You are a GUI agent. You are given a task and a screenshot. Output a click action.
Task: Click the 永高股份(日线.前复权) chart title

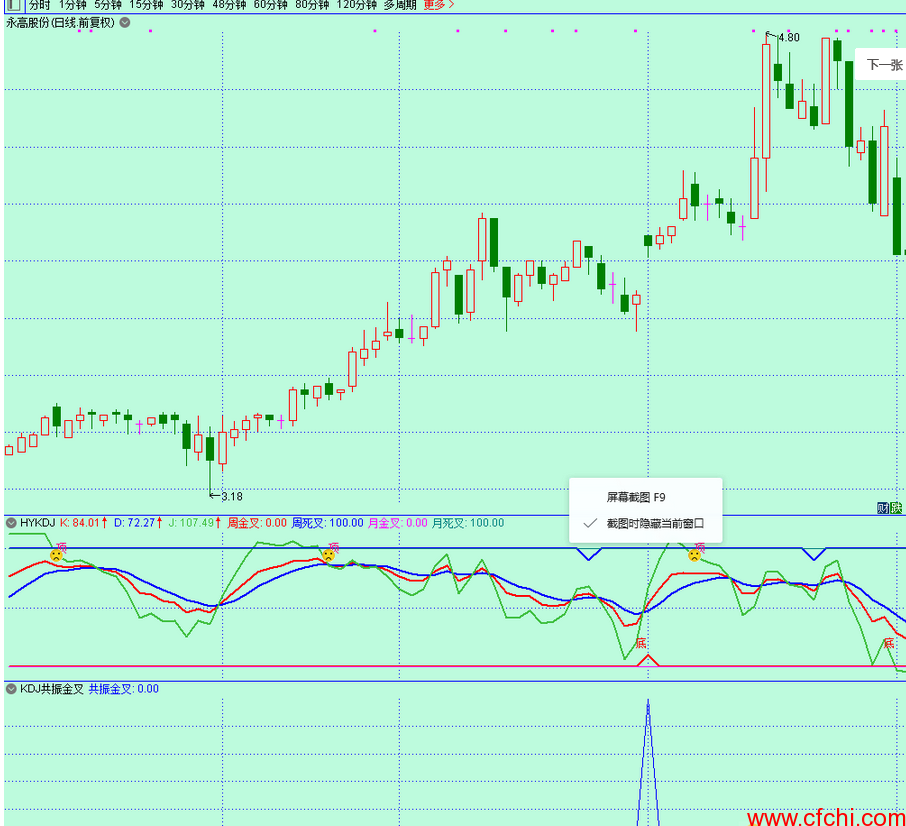[x=61, y=23]
